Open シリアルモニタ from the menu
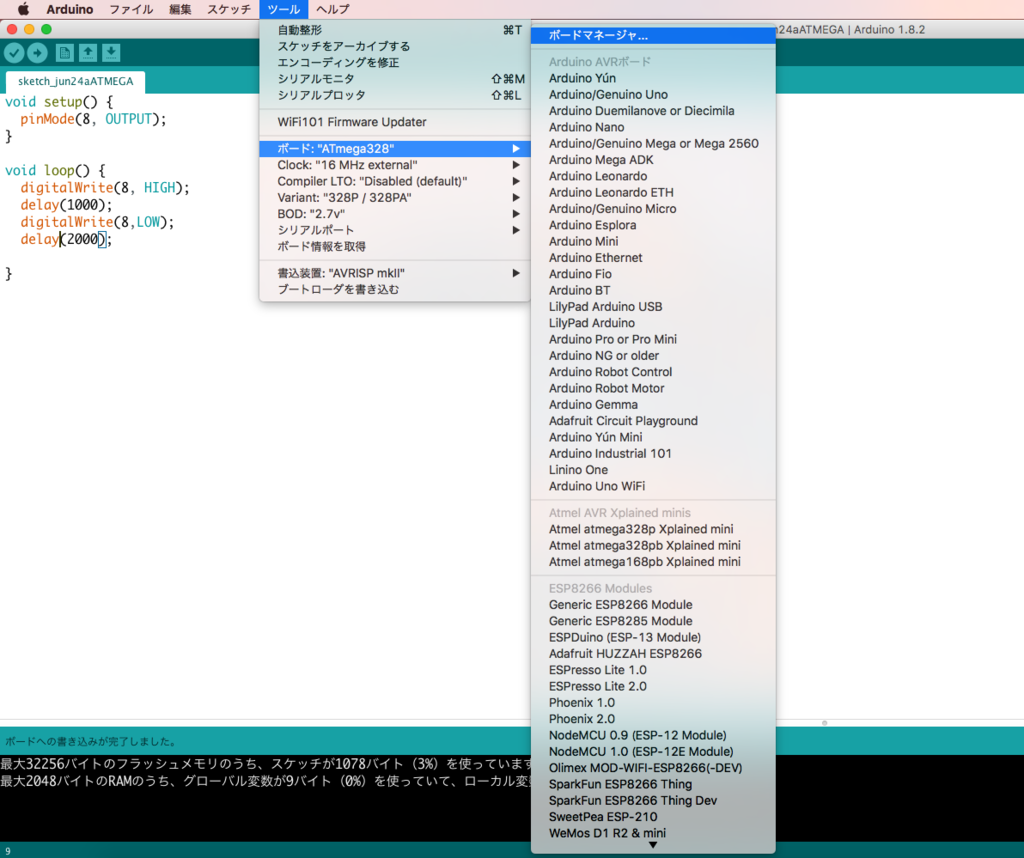This screenshot has height=858, width=1024. 394,79
